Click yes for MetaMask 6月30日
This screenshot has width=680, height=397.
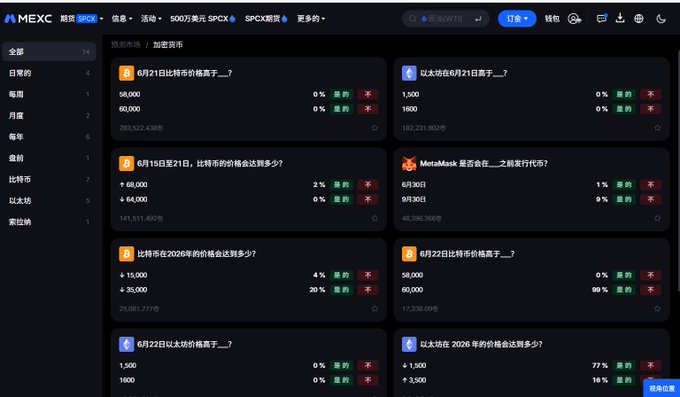click(624, 185)
